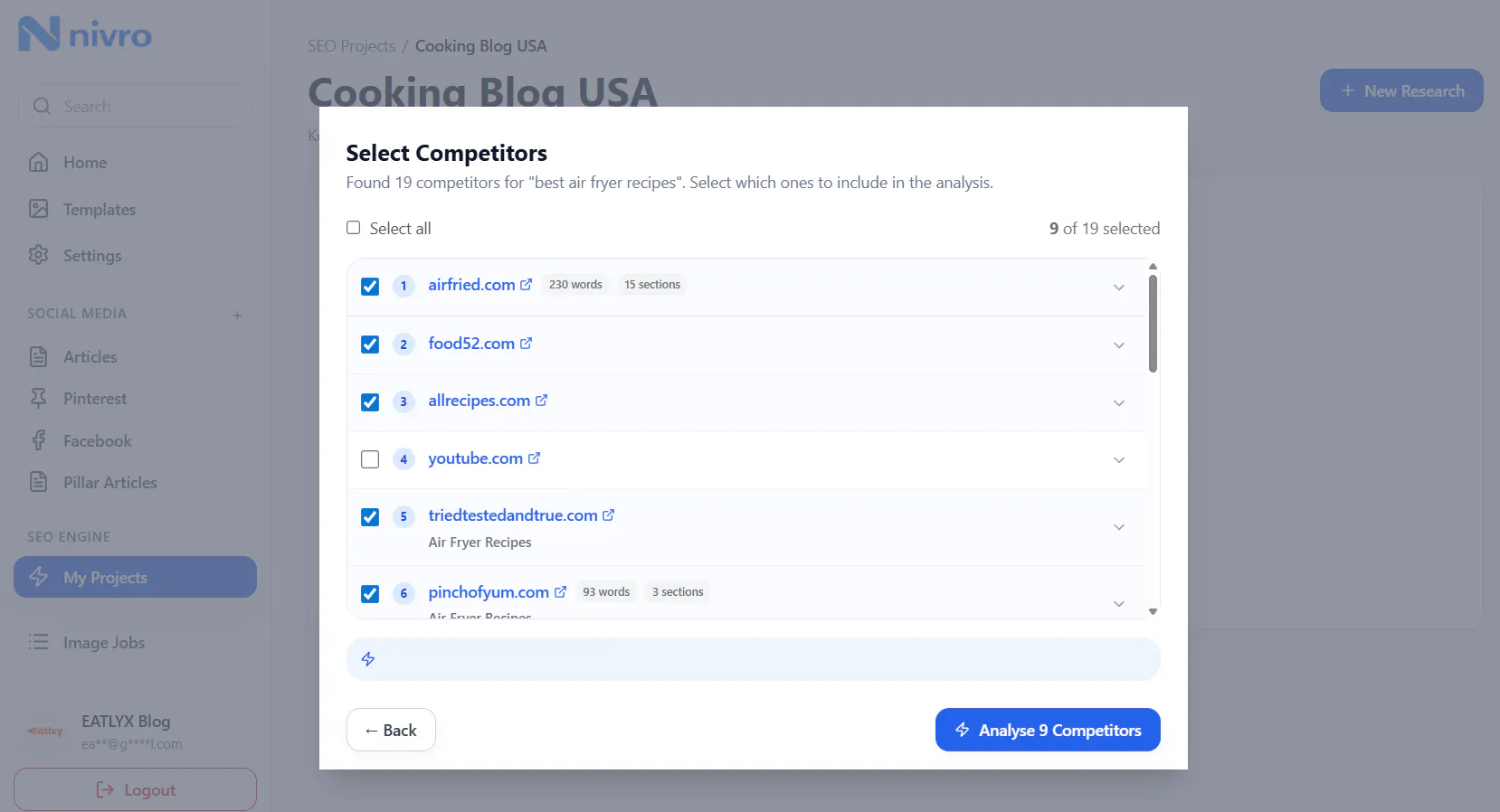The height and width of the screenshot is (812, 1500).
Task: Click the competitor list scroll up arrow
Action: pos(1153,267)
